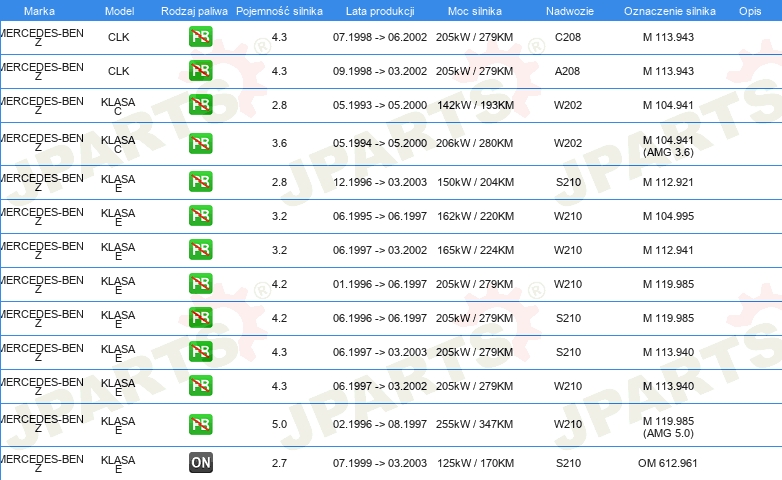The image size is (782, 480).
Task: Click the Pojemność silnika column header
Action: 279,11
